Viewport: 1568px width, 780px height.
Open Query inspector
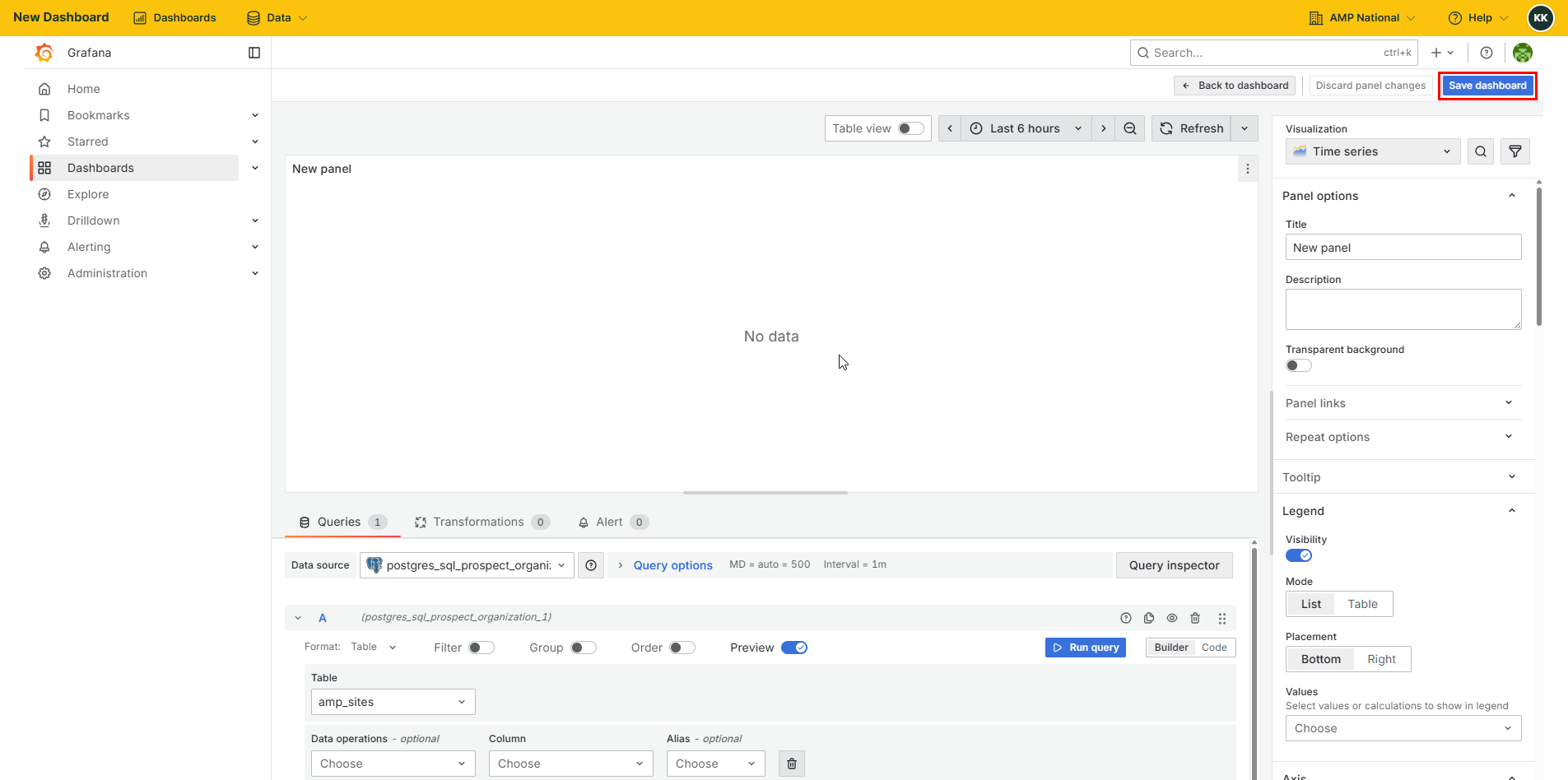click(1175, 565)
